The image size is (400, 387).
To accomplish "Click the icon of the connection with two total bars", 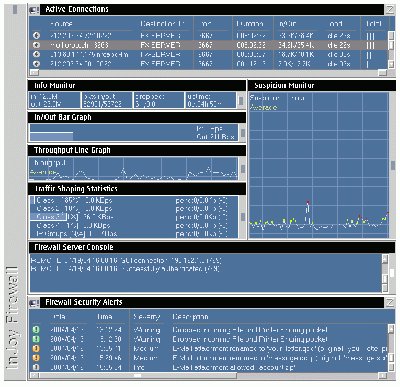I will tap(37, 54).
